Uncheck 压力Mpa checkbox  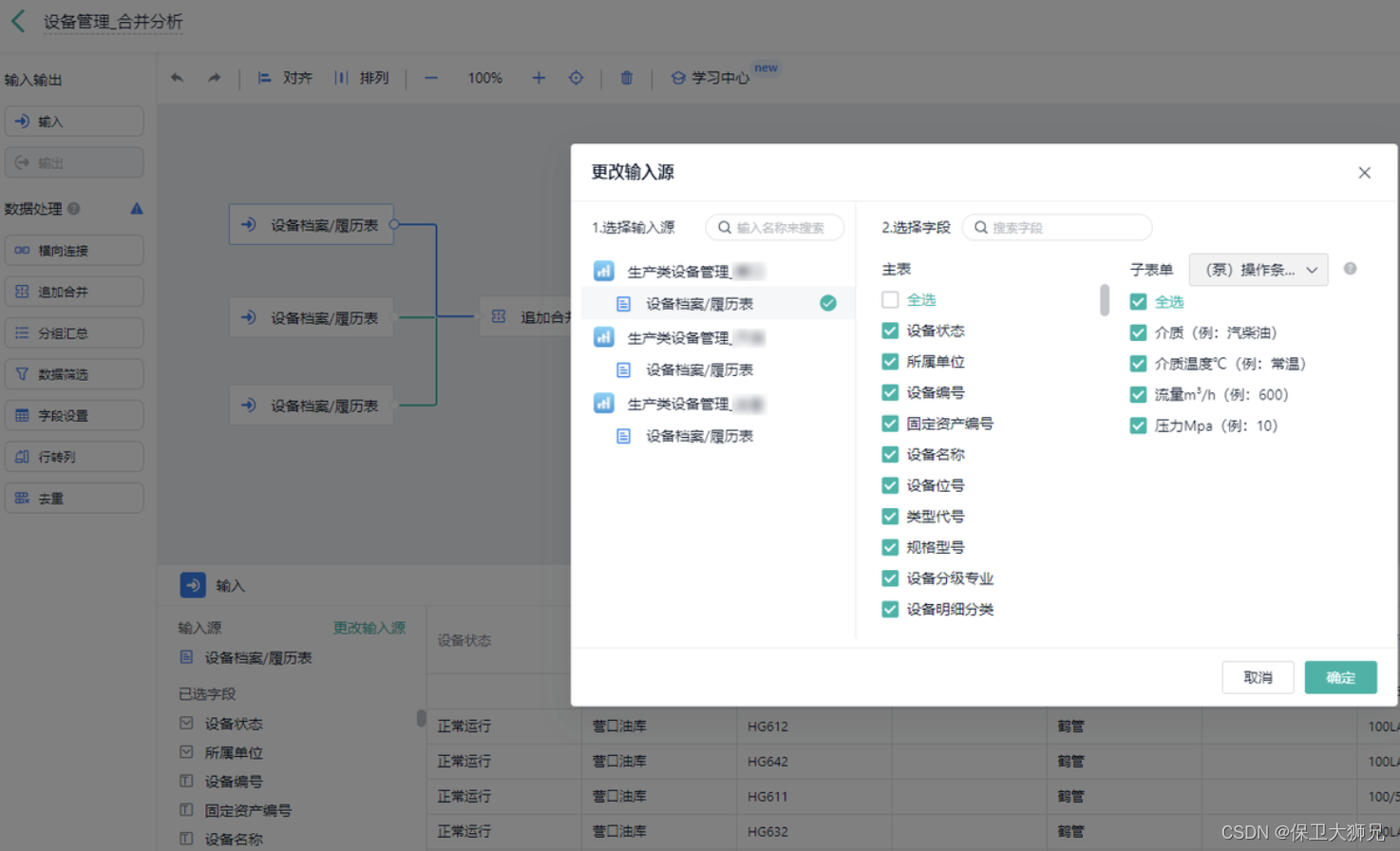click(1138, 425)
